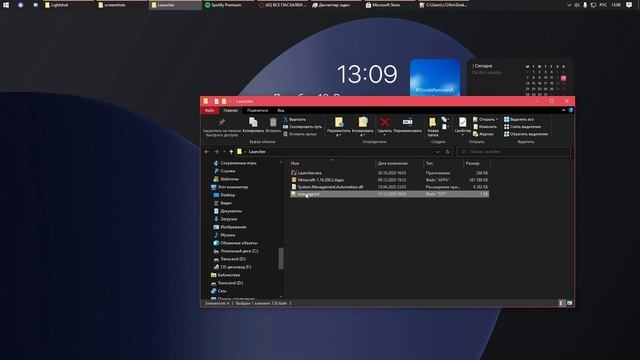Image resolution: width=640 pixels, height=360 pixels.
Task: Click Вырезать (Cut) scissors item
Action: pyautogui.click(x=294, y=120)
